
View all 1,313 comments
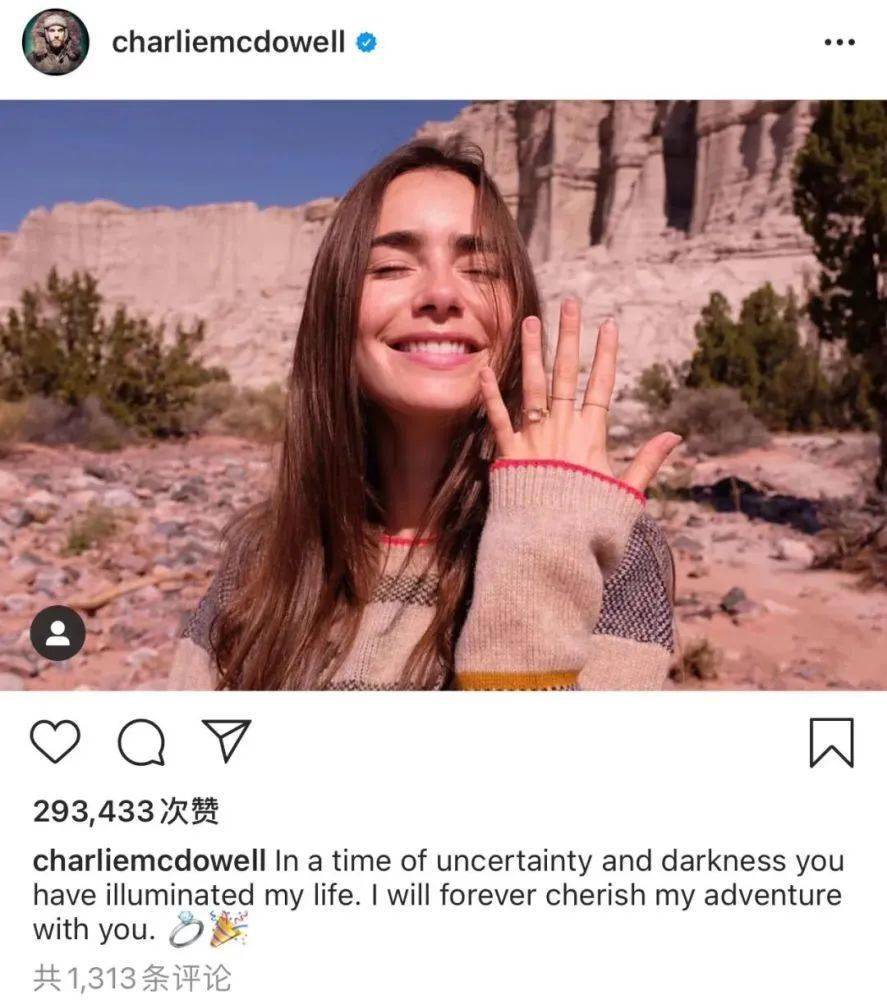pyautogui.click(x=132, y=978)
